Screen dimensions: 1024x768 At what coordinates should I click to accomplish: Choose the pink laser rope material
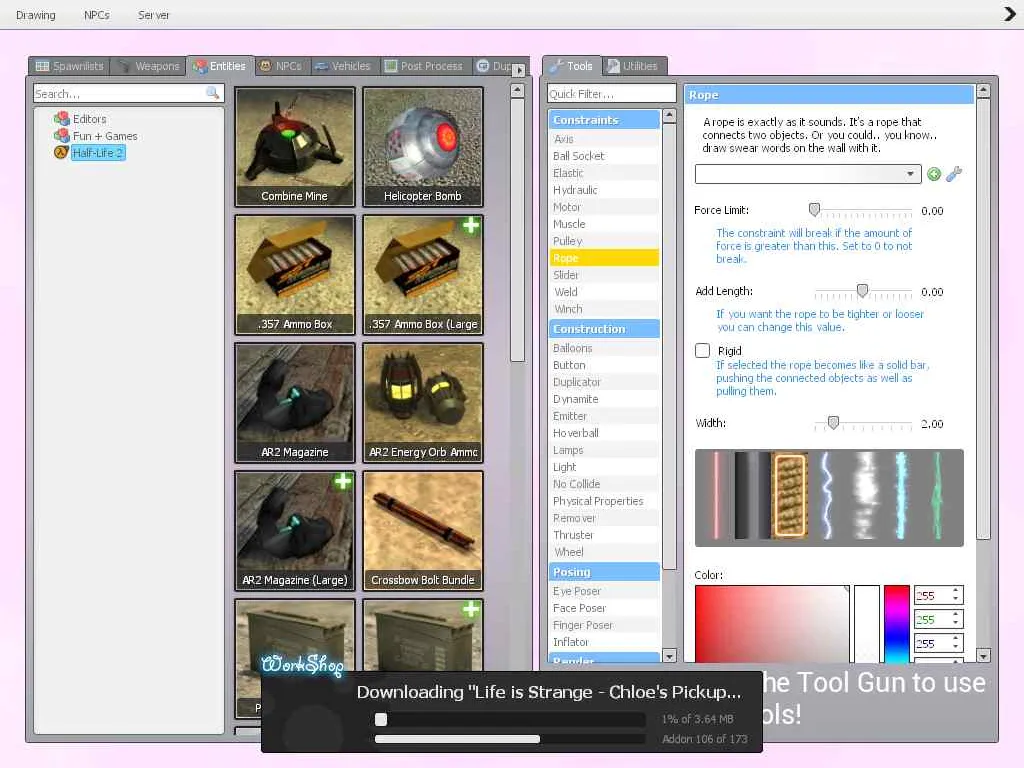pyautogui.click(x=716, y=496)
